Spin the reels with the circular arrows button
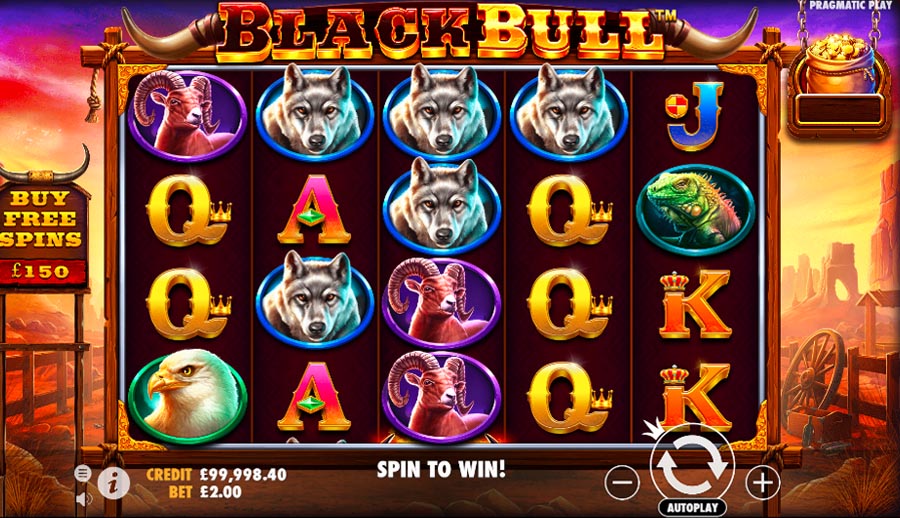900x518 pixels. pos(692,465)
